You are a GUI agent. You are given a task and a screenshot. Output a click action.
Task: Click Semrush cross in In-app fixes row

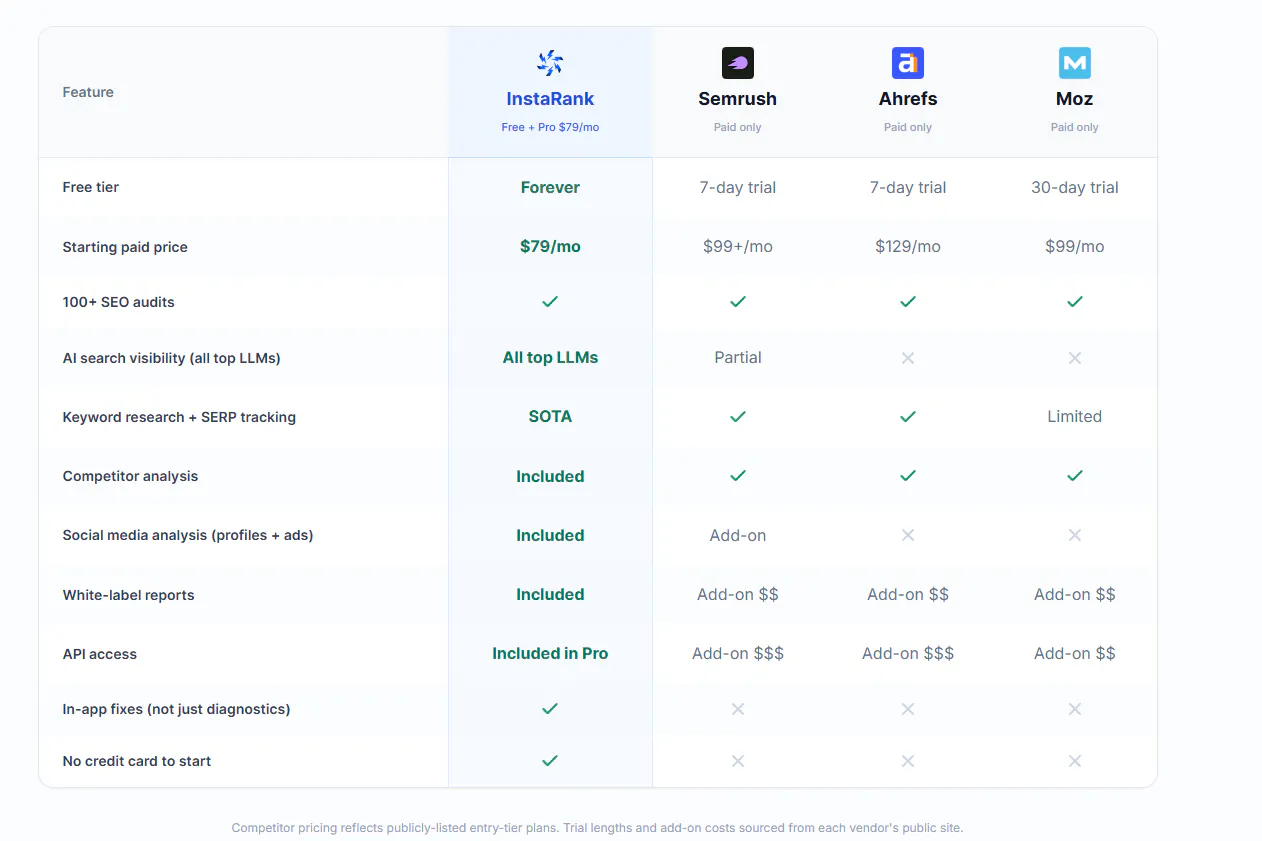738,708
